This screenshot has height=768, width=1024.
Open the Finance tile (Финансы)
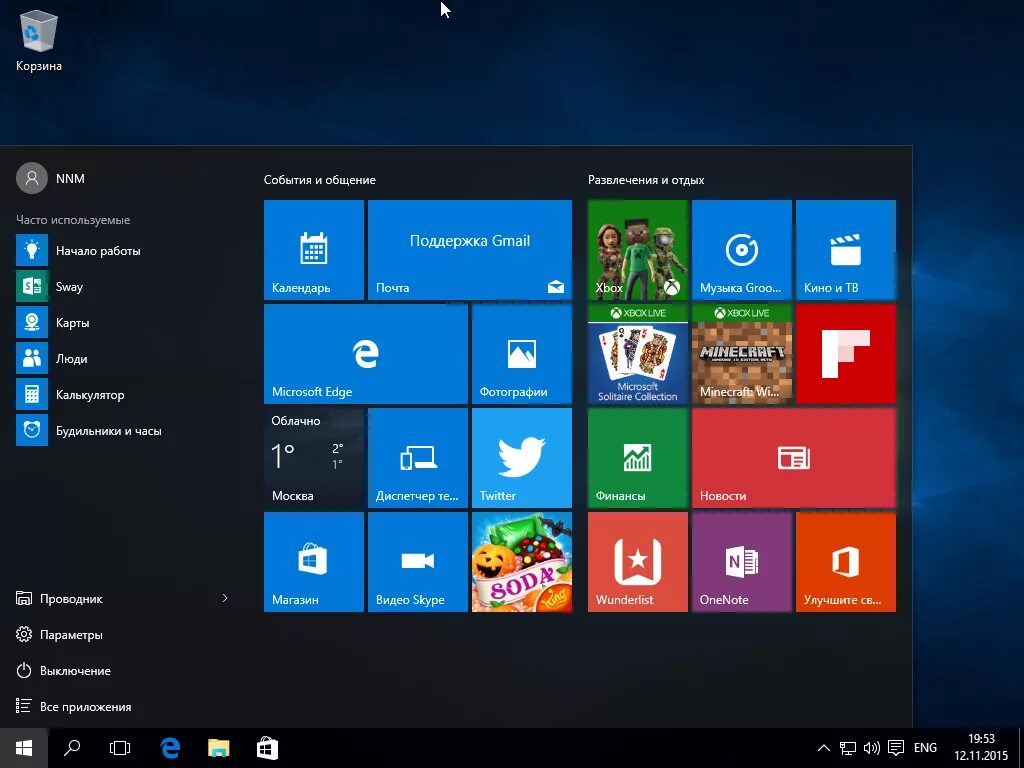[x=637, y=458]
